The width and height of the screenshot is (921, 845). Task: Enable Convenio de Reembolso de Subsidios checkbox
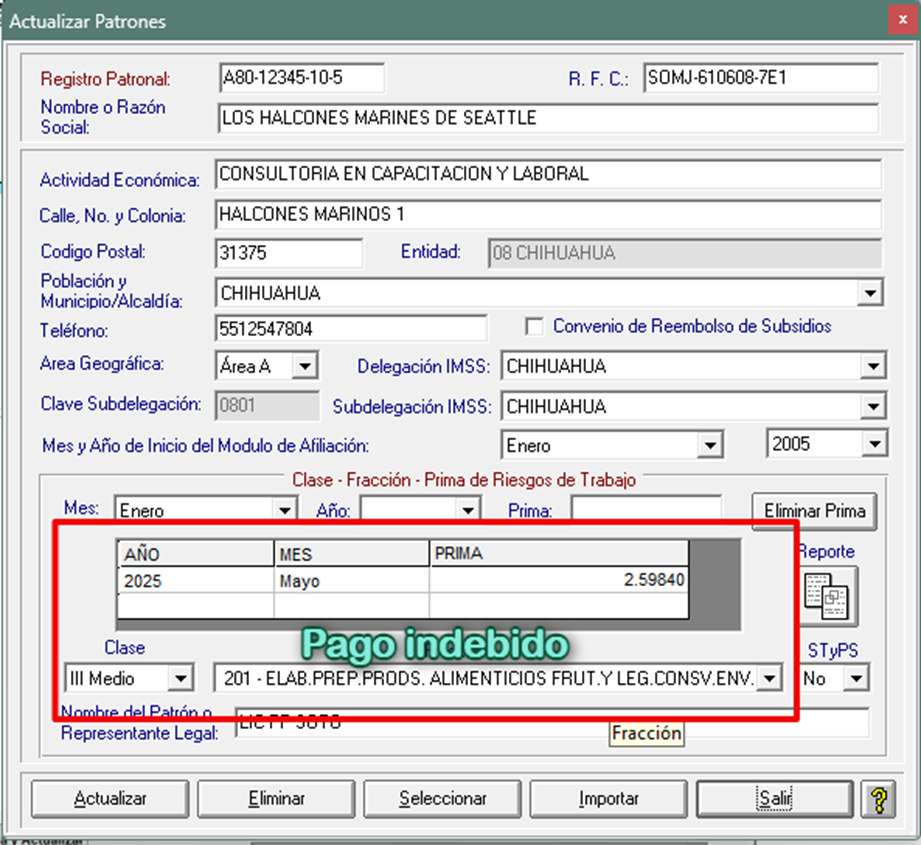pyautogui.click(x=536, y=327)
